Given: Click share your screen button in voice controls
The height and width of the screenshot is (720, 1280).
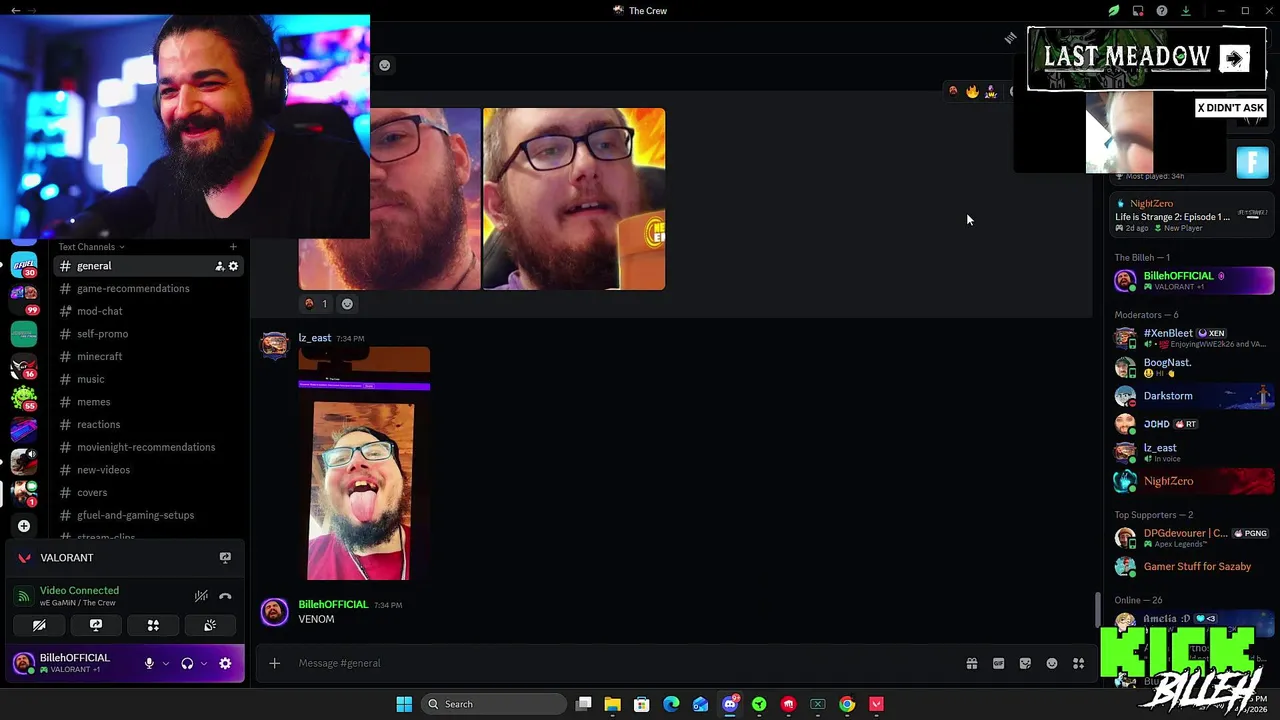Looking at the screenshot, I should [x=96, y=625].
